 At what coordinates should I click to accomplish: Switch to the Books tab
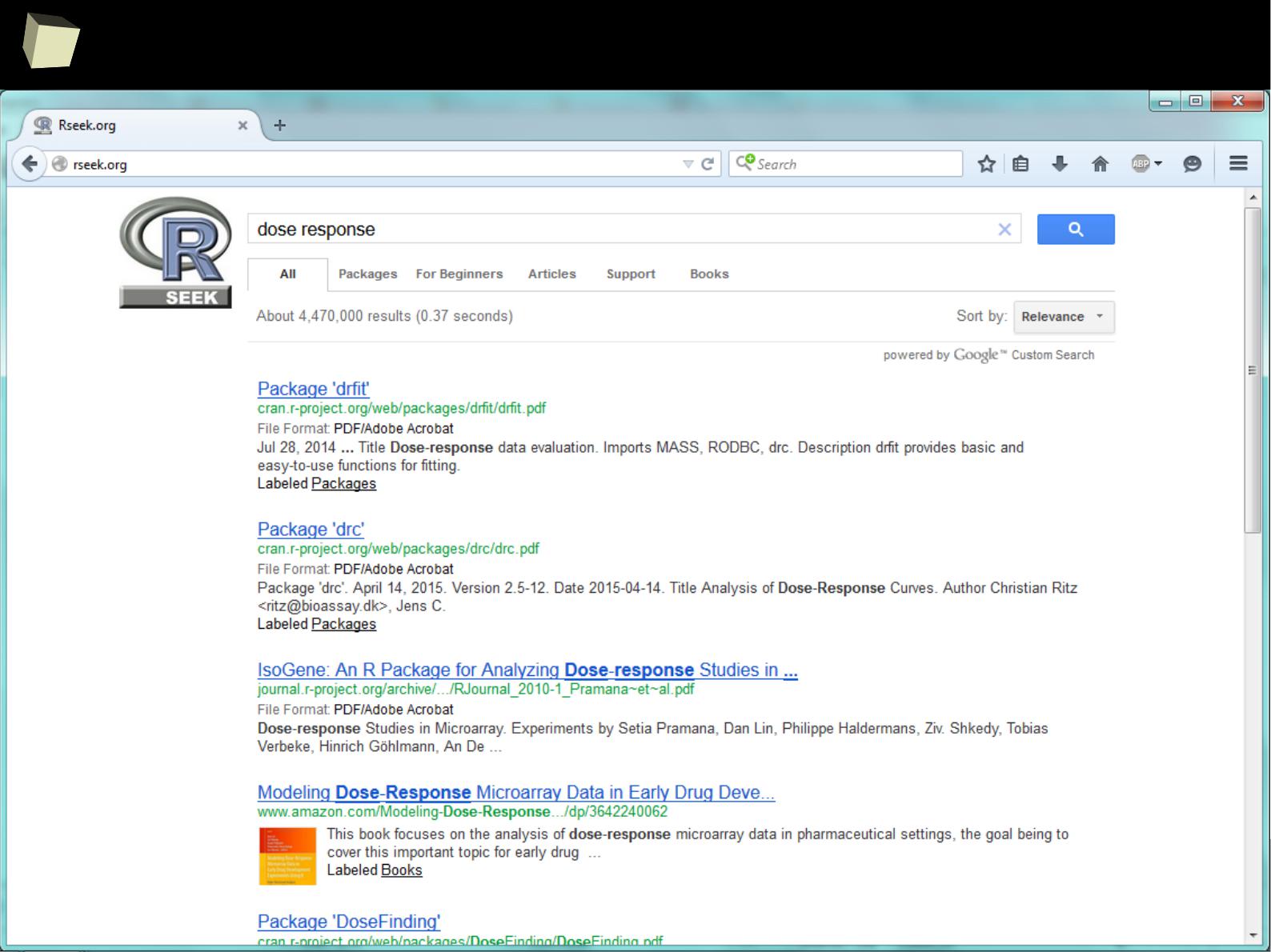[x=709, y=274]
